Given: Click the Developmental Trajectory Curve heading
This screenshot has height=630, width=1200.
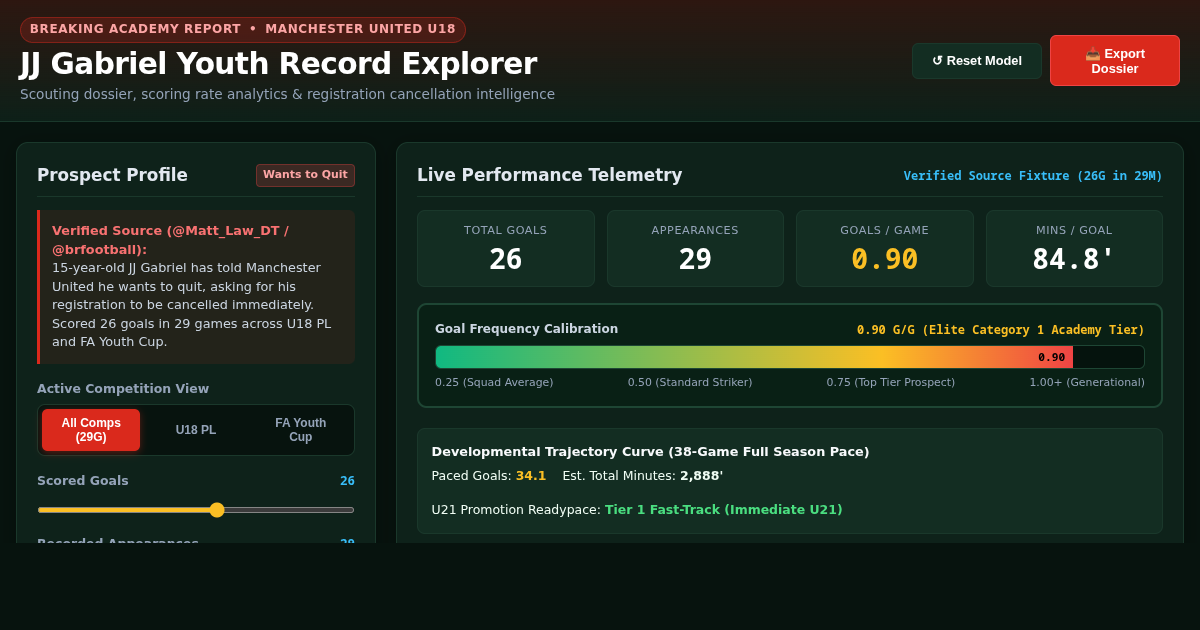Looking at the screenshot, I should [650, 452].
